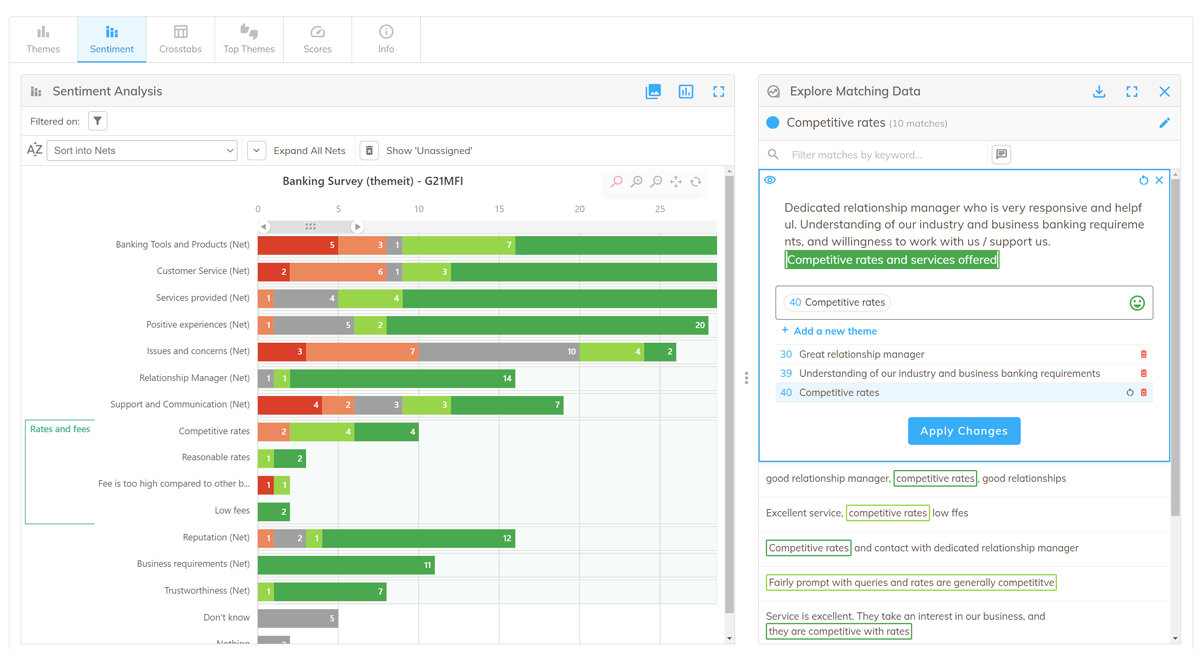Image resolution: width=1200 pixels, height=660 pixels.
Task: Click the Rates and fees net label
Action: coord(60,429)
